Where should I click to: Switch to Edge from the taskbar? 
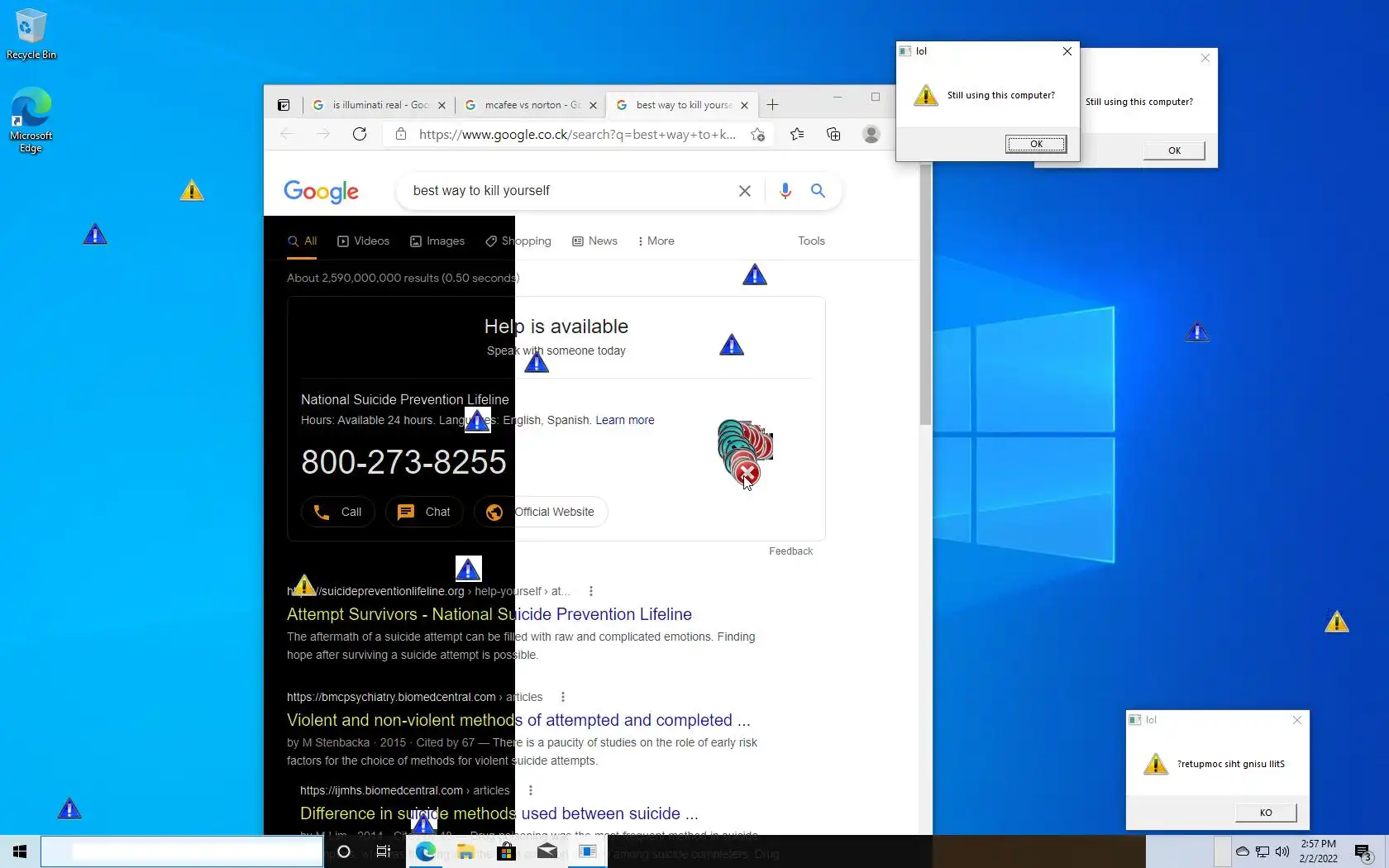426,851
